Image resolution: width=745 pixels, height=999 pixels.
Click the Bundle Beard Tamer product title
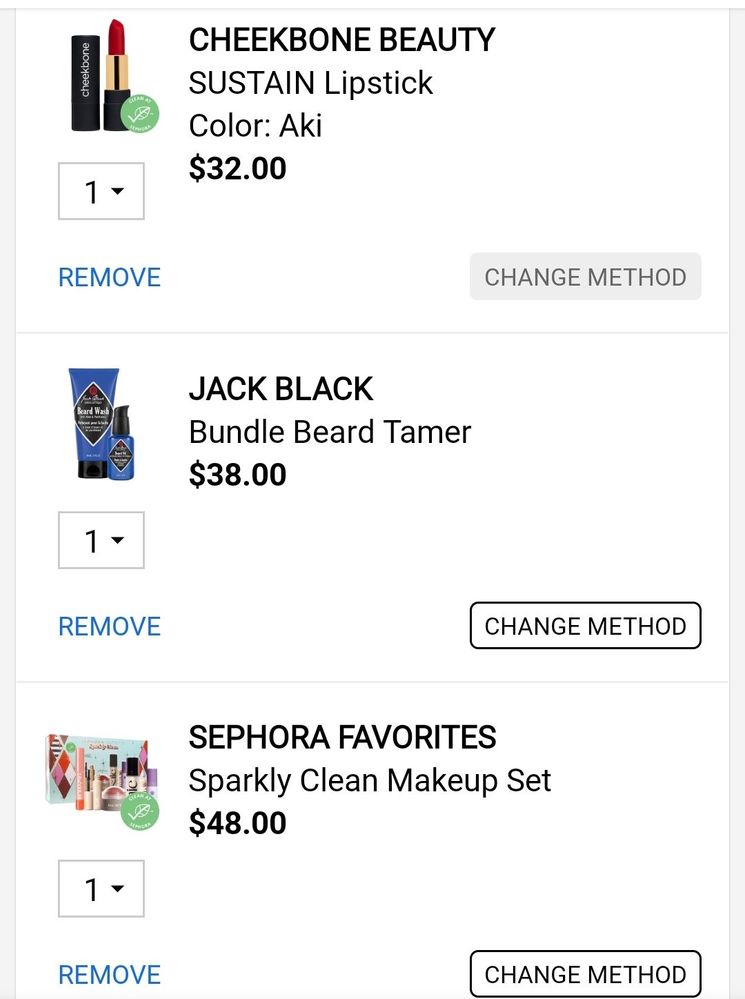(x=330, y=432)
